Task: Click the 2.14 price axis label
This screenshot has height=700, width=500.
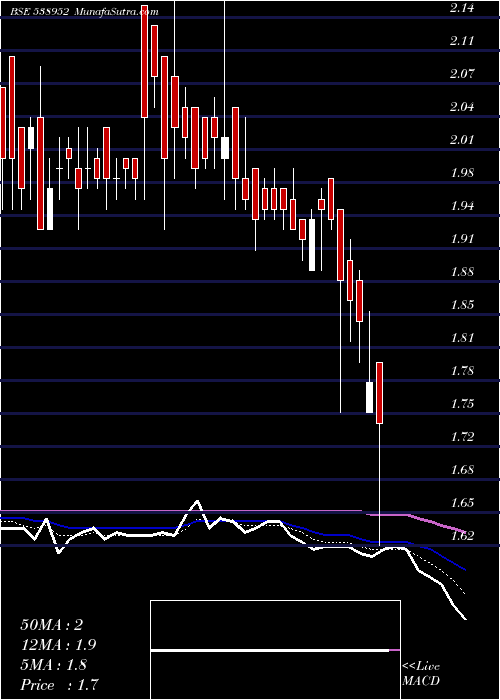Action: pyautogui.click(x=462, y=8)
